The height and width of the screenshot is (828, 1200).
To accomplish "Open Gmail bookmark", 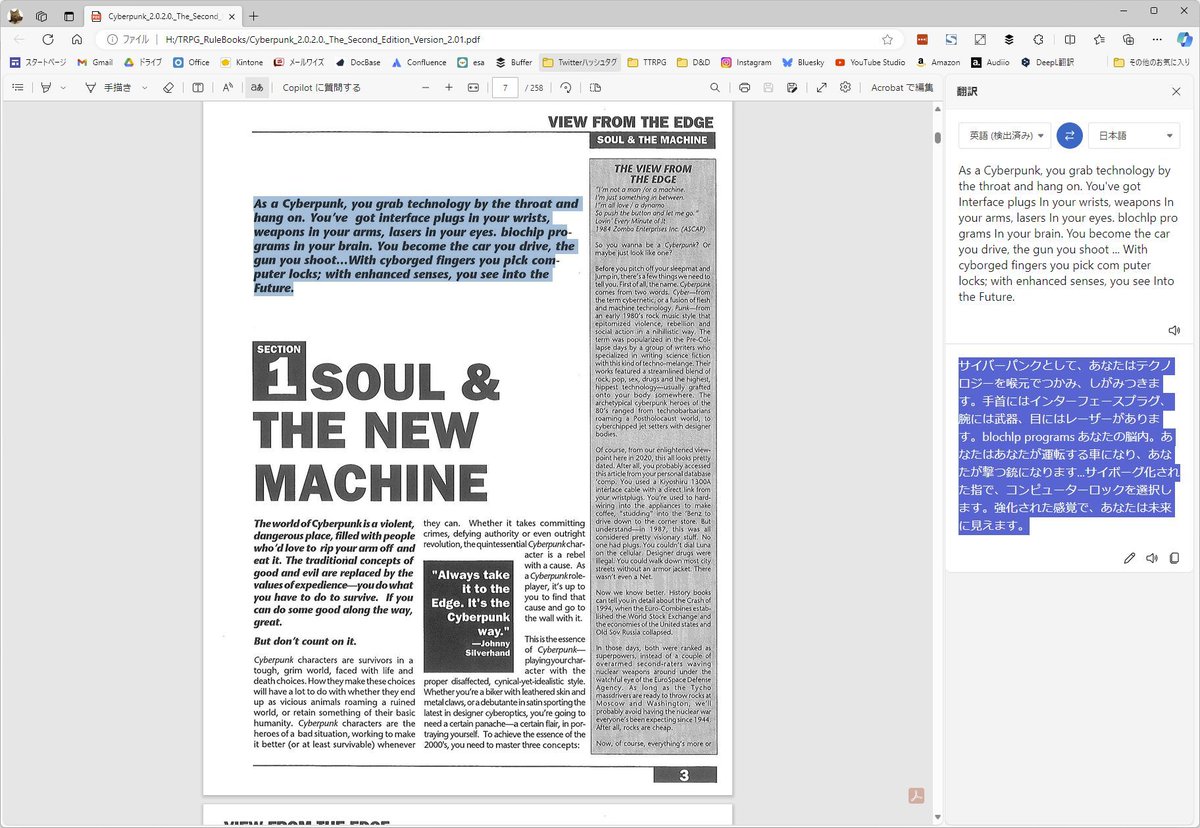I will click(95, 62).
